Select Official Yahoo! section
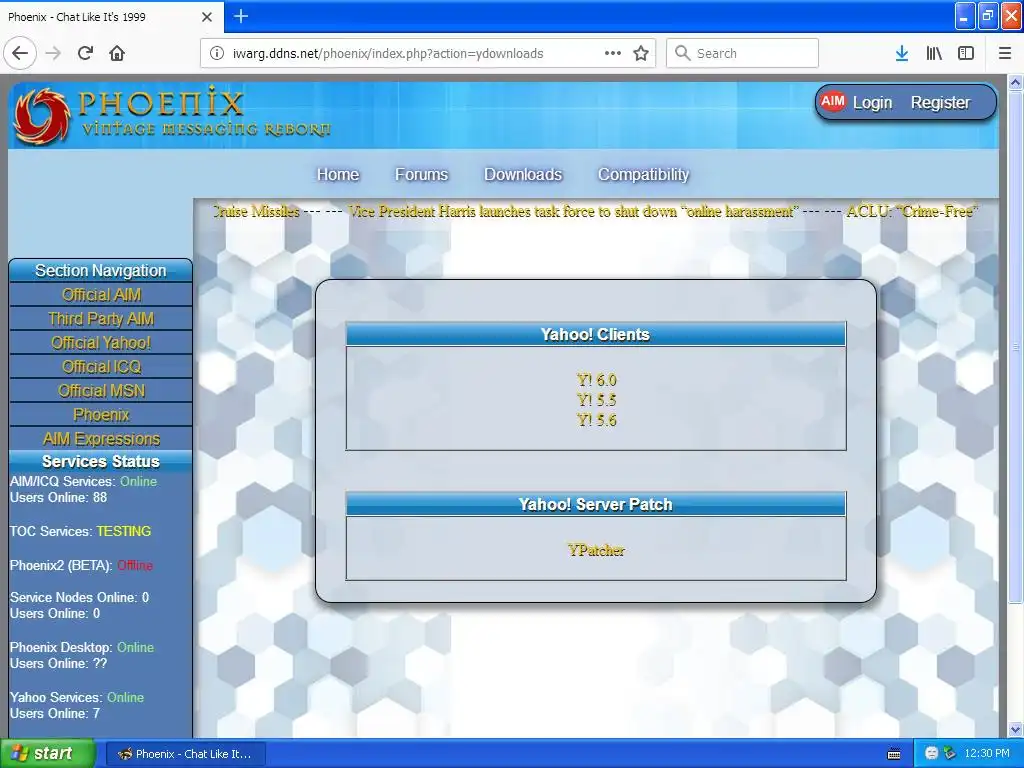 (x=101, y=343)
